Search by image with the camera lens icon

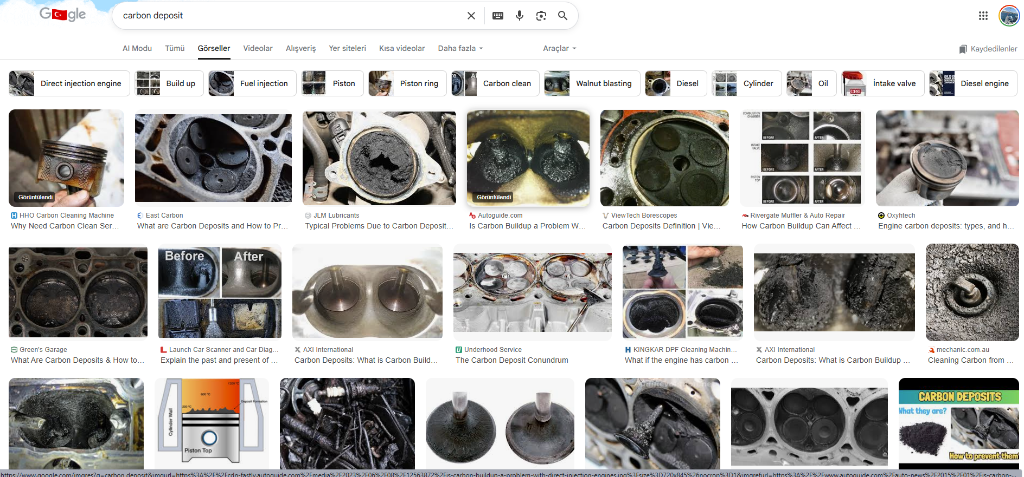(541, 16)
